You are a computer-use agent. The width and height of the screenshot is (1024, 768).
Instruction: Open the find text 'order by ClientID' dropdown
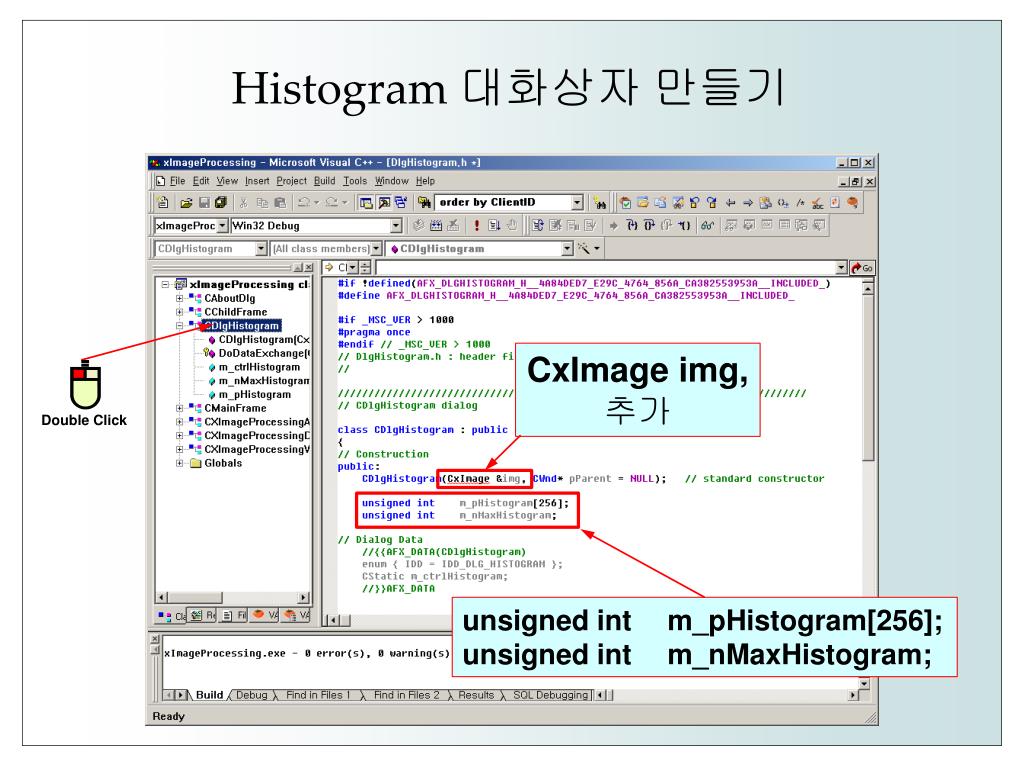[x=577, y=202]
